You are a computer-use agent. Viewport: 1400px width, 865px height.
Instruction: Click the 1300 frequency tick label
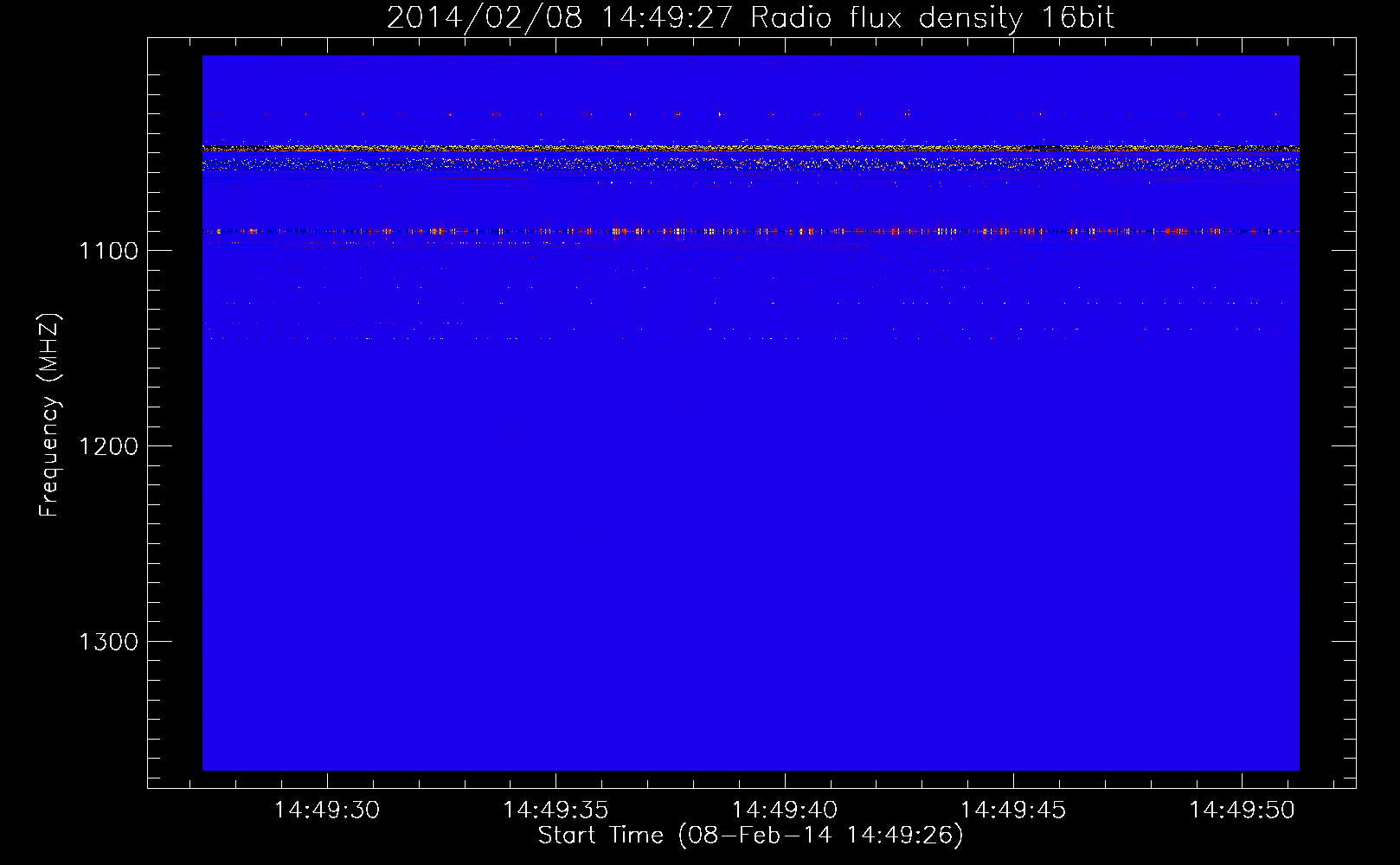pyautogui.click(x=108, y=642)
